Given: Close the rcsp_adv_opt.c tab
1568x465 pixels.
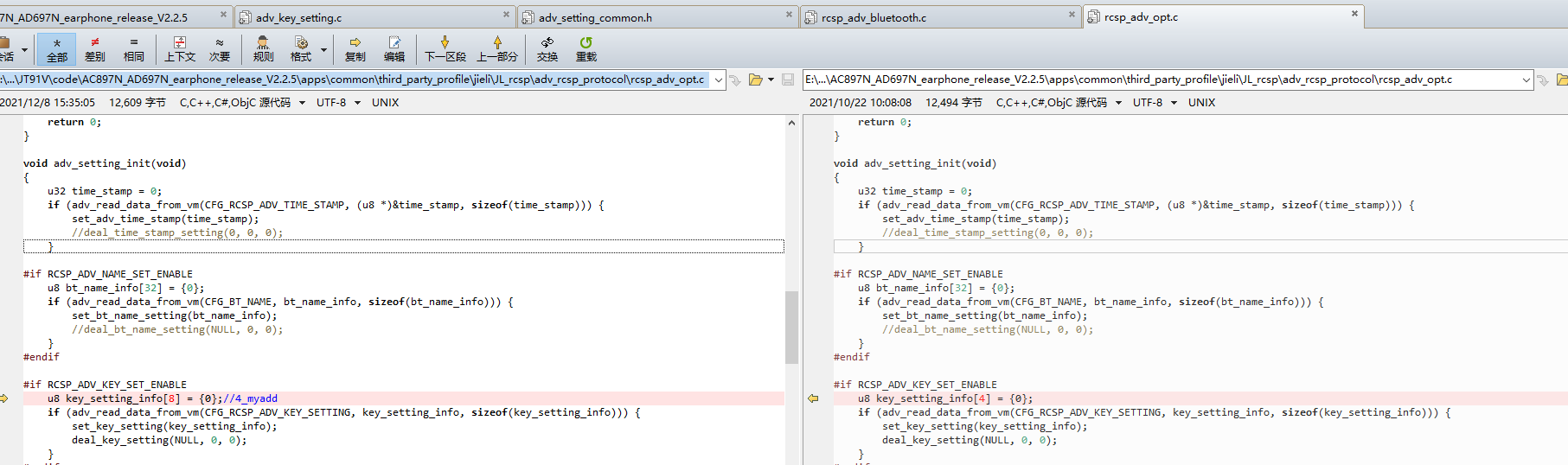Looking at the screenshot, I should point(1354,14).
